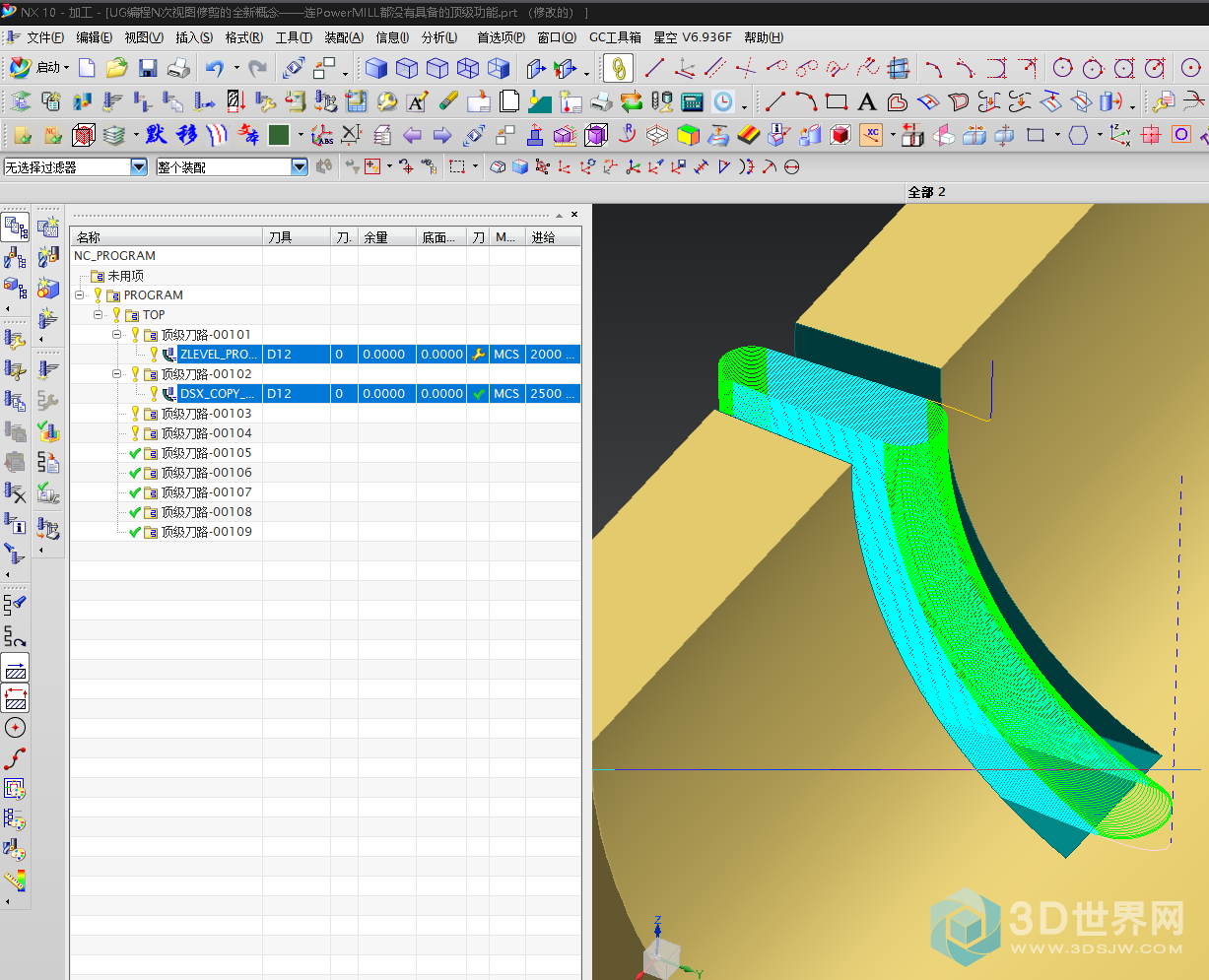Open the 帮助(H) menu
The height and width of the screenshot is (980, 1209).
tap(764, 37)
